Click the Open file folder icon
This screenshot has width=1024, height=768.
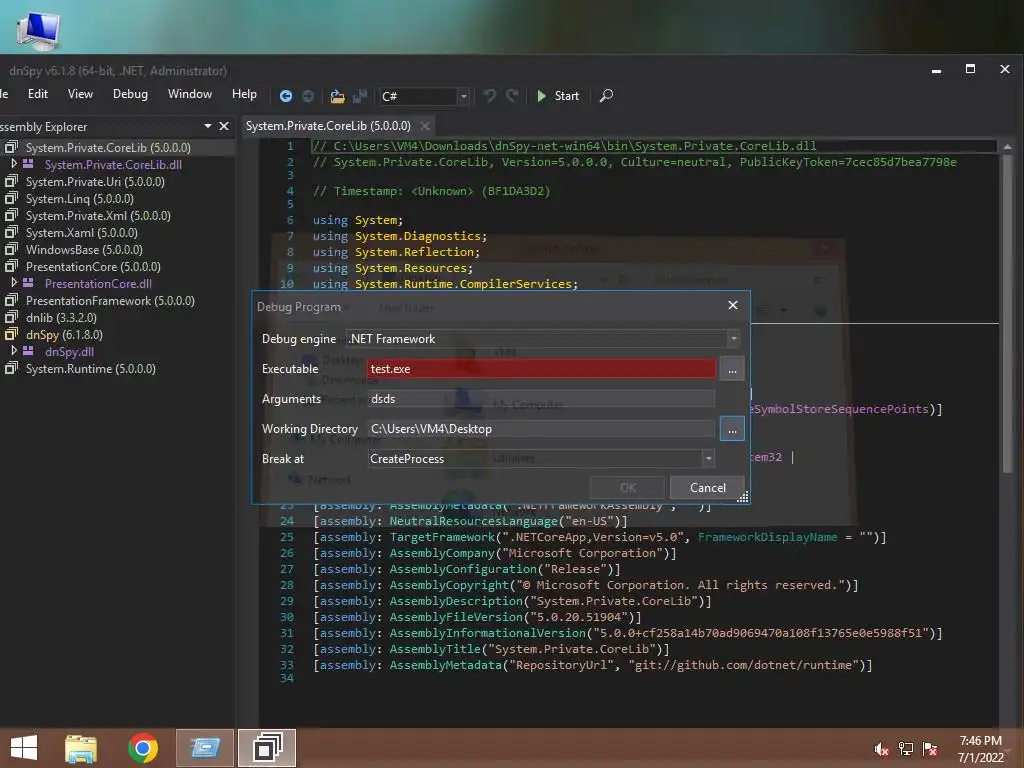(x=337, y=96)
